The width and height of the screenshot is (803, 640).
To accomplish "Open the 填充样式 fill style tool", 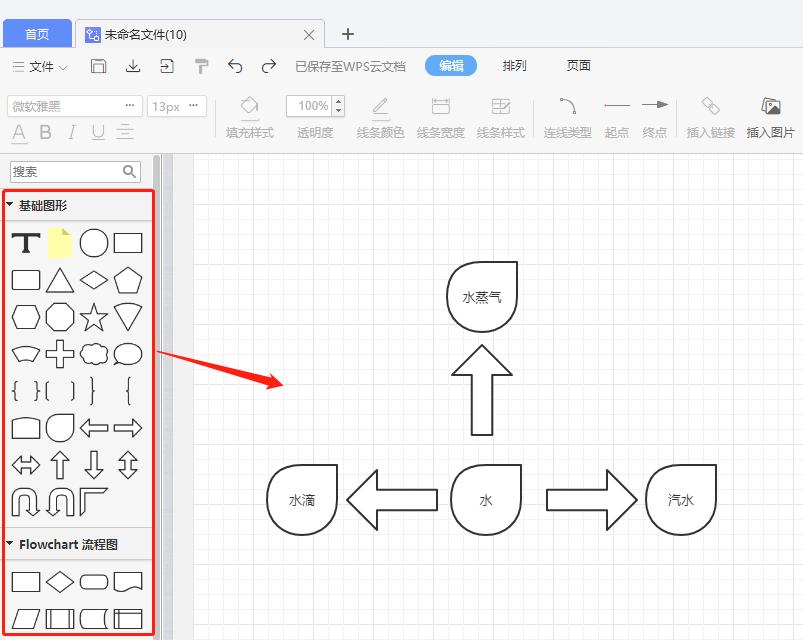I will point(248,115).
